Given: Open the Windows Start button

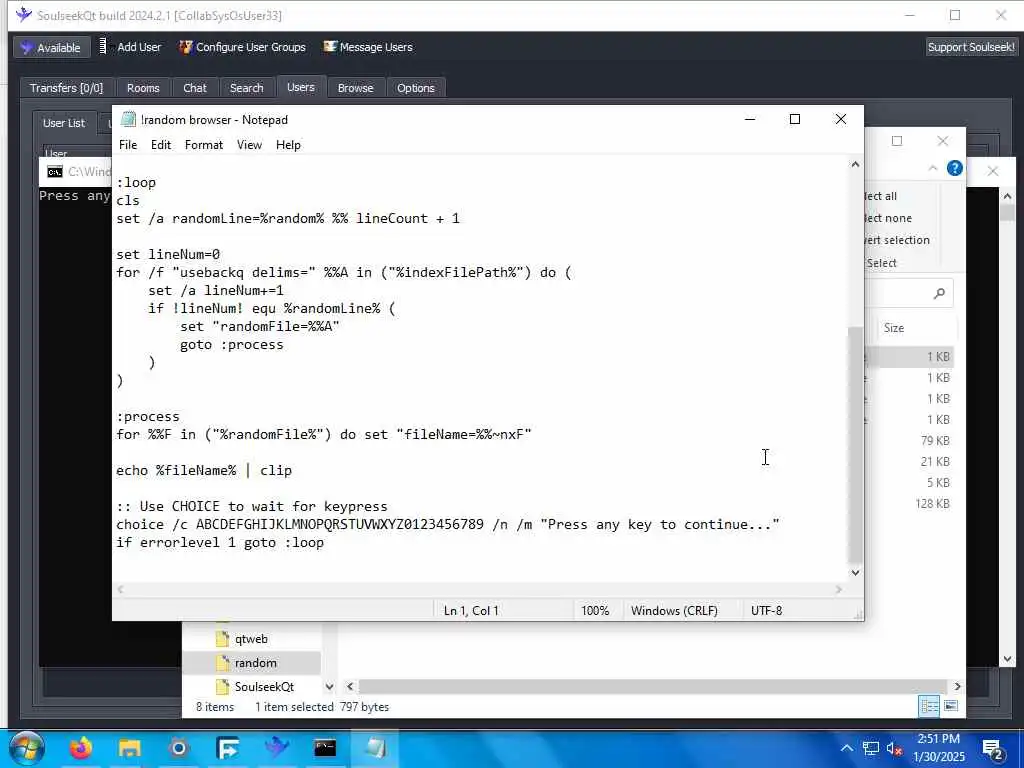Looking at the screenshot, I should (x=26, y=748).
